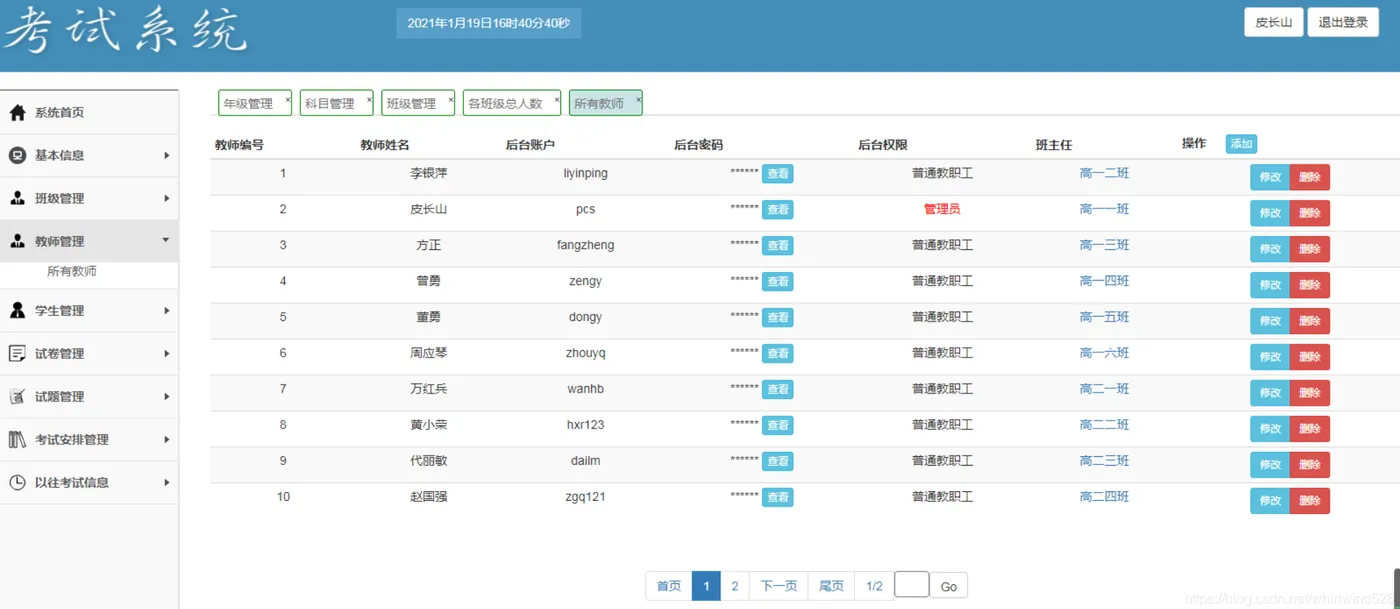Click the 考试安排管理 books icon
Image resolution: width=1400 pixels, height=609 pixels.
coord(17,439)
